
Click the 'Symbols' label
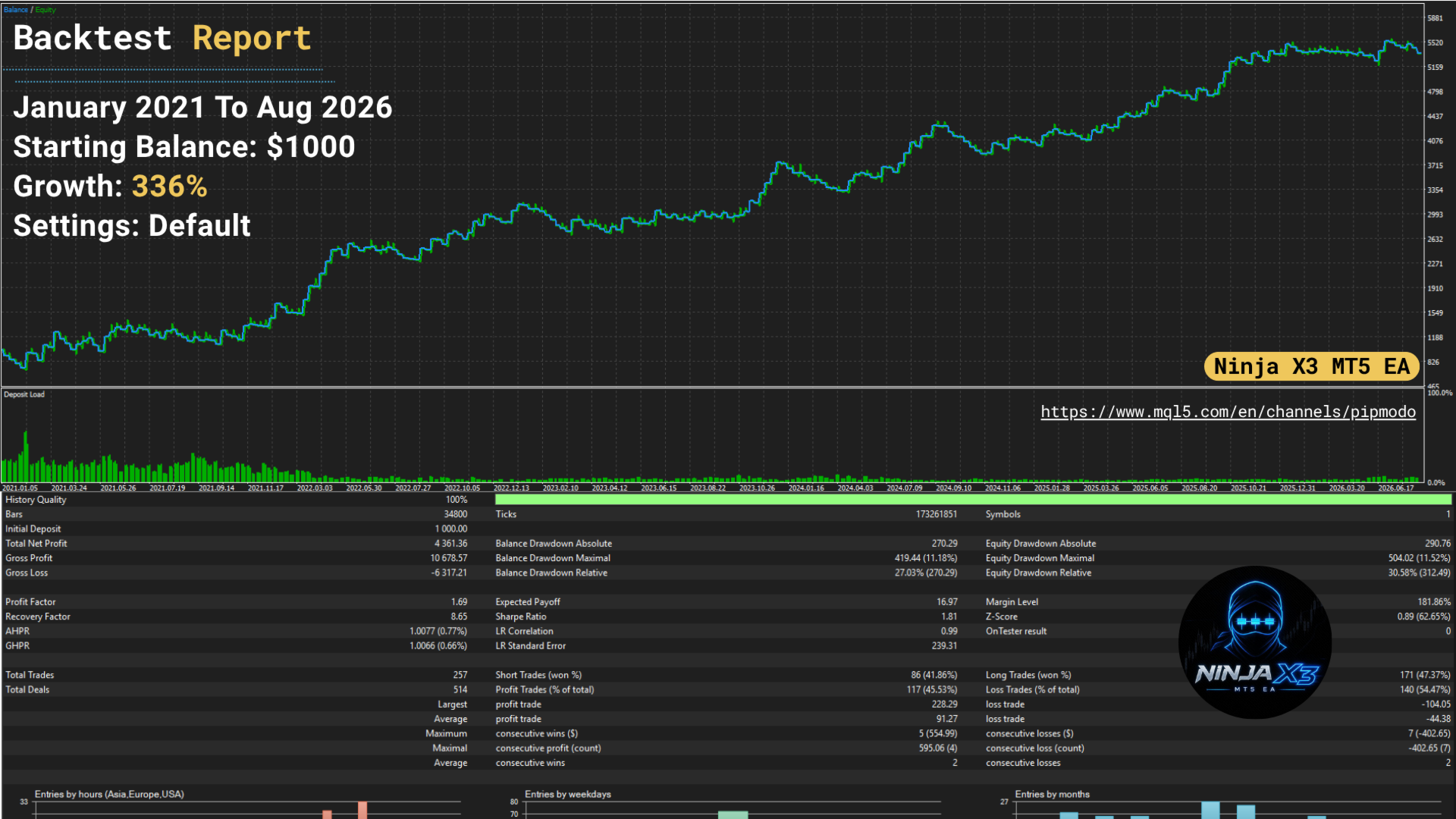[x=1003, y=514]
